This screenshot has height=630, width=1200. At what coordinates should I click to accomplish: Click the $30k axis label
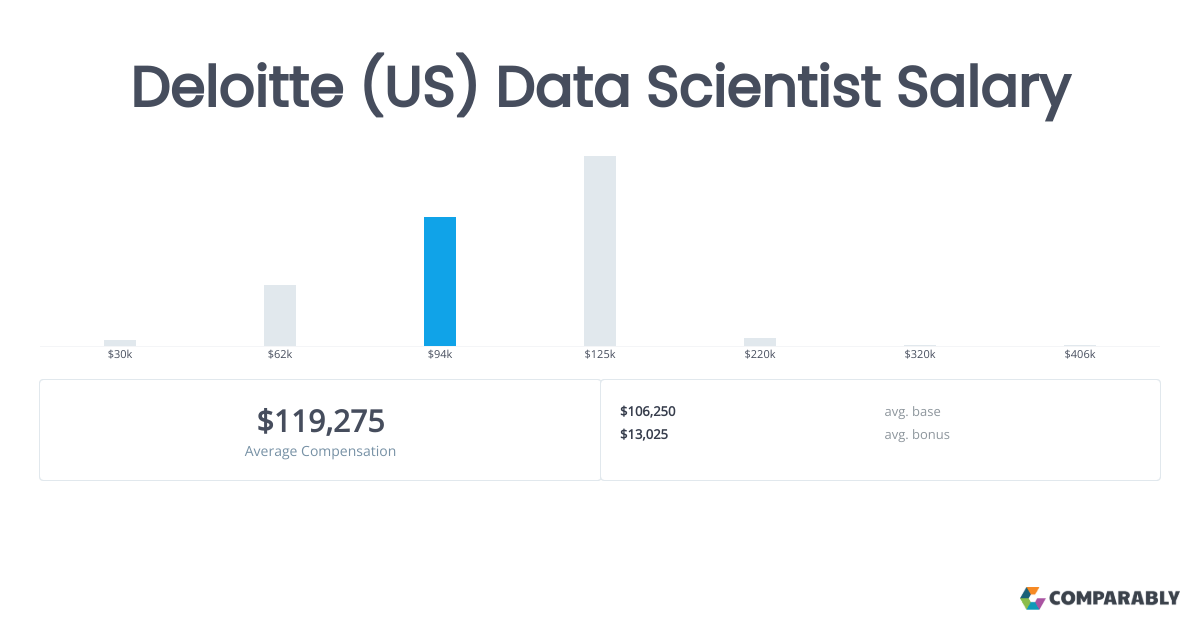(x=120, y=355)
